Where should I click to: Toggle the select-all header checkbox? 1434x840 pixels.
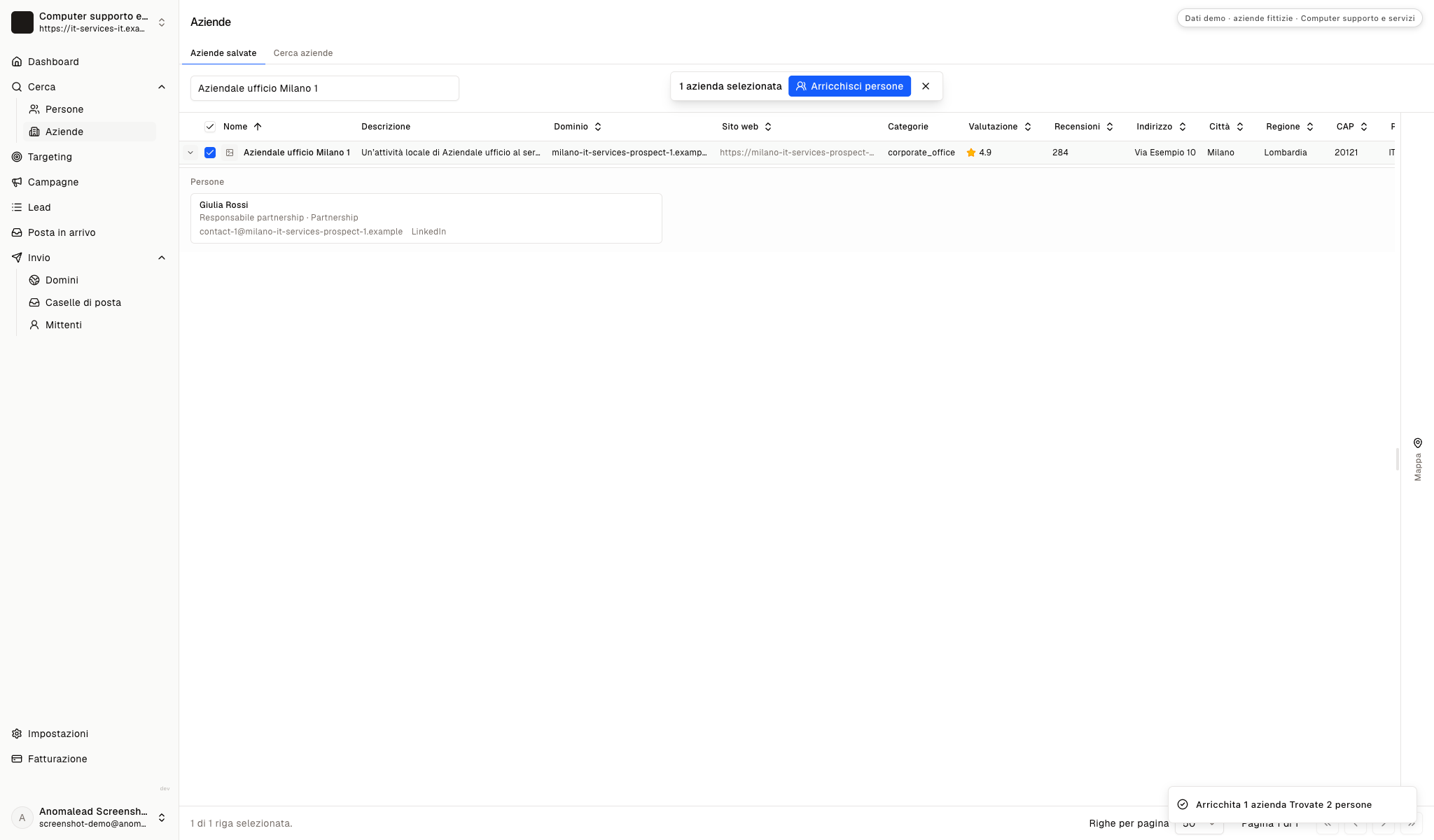point(210,127)
